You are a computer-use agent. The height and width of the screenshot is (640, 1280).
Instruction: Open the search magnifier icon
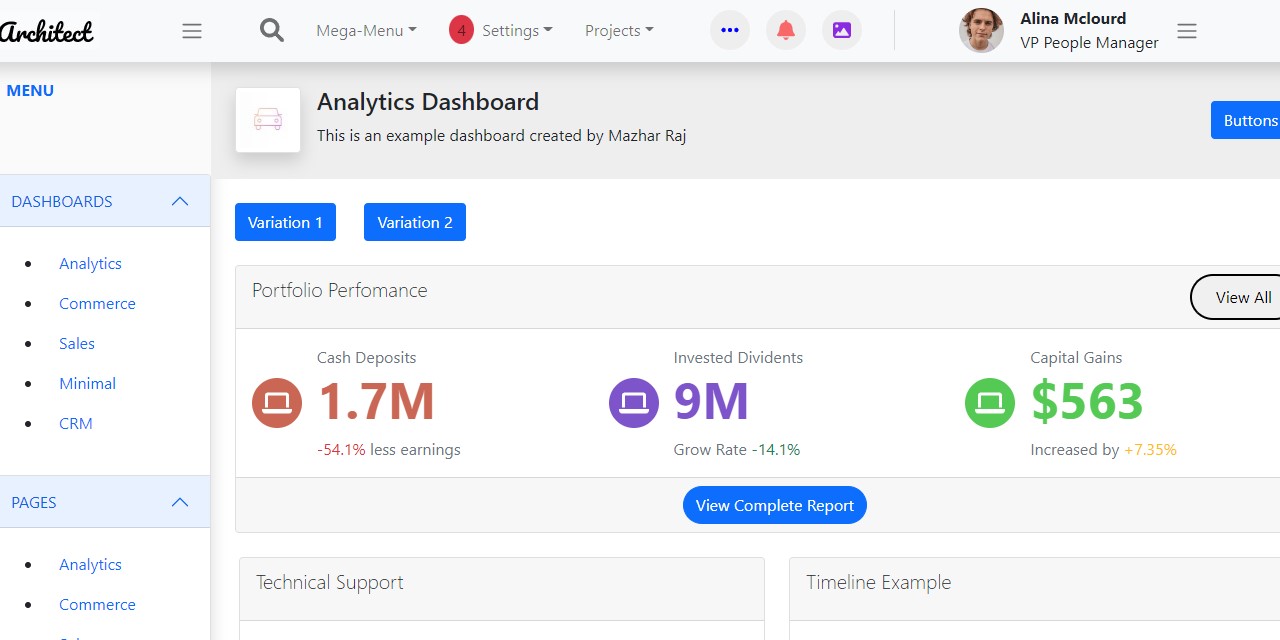tap(271, 30)
